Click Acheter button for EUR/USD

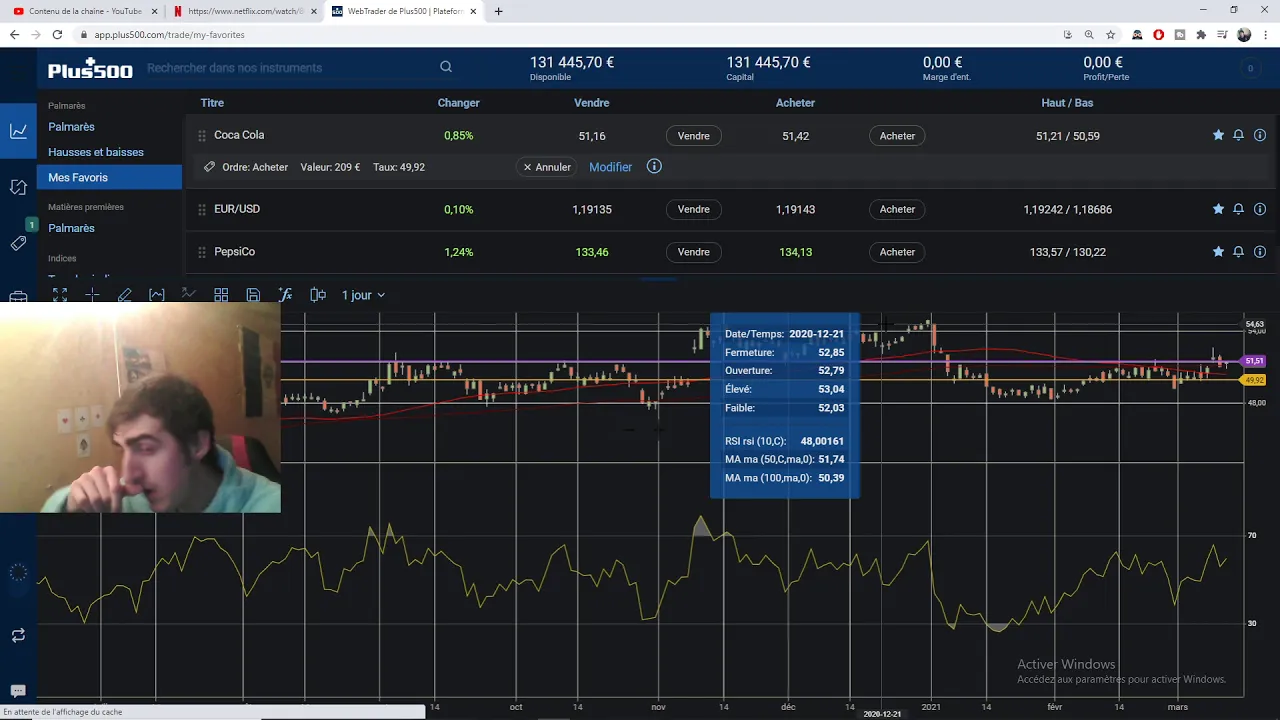897,209
